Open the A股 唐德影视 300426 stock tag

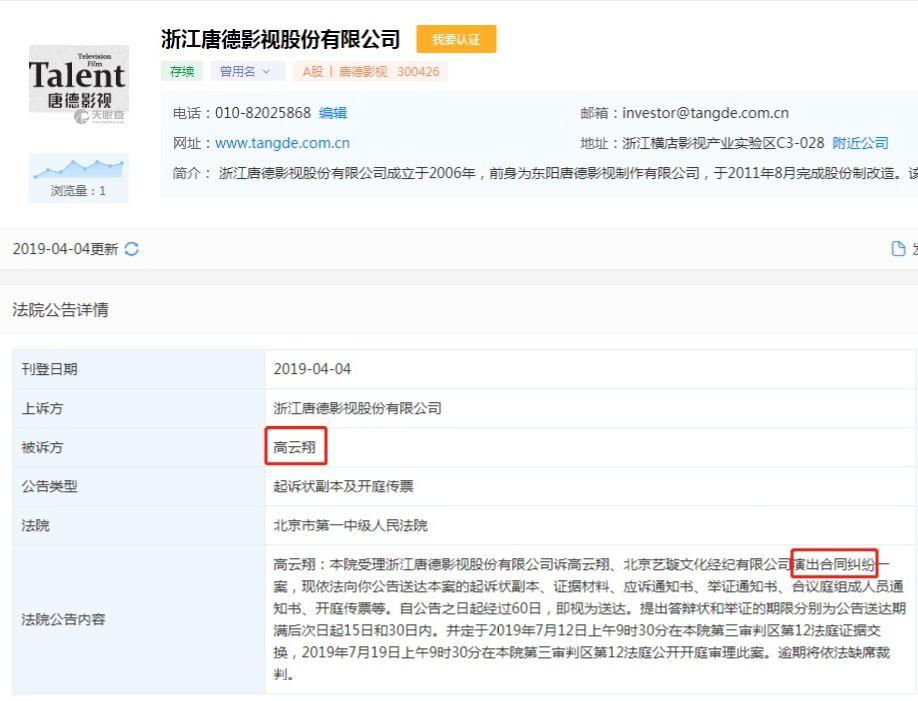click(371, 71)
